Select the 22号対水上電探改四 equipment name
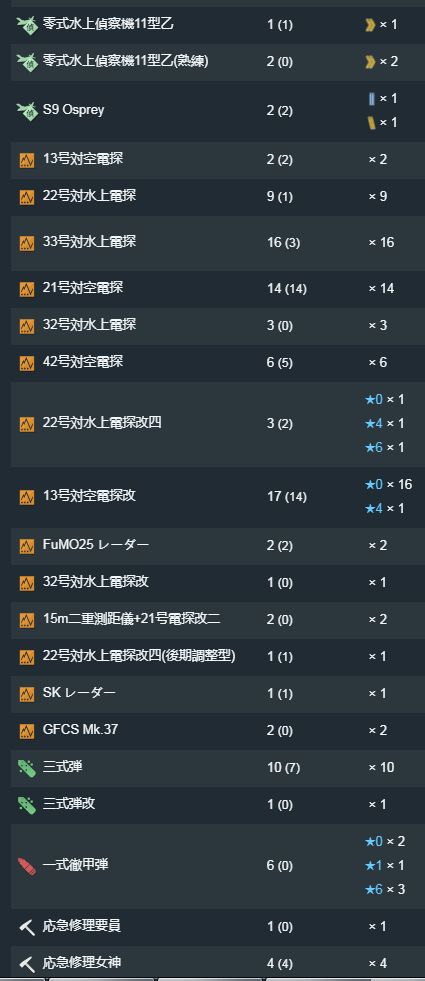 tap(102, 422)
